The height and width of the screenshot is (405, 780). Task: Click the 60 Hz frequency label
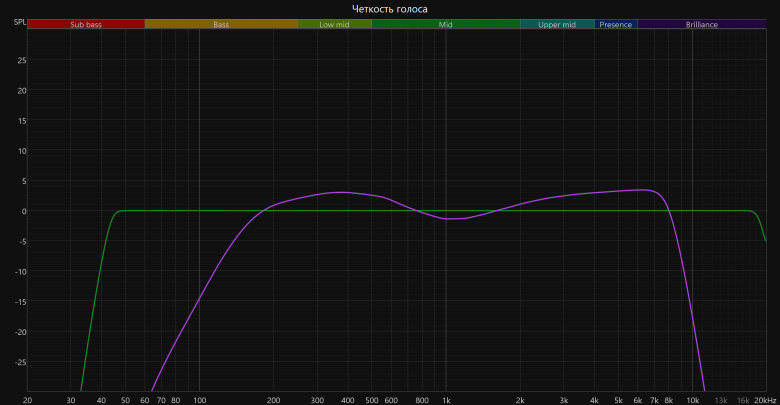coord(145,400)
